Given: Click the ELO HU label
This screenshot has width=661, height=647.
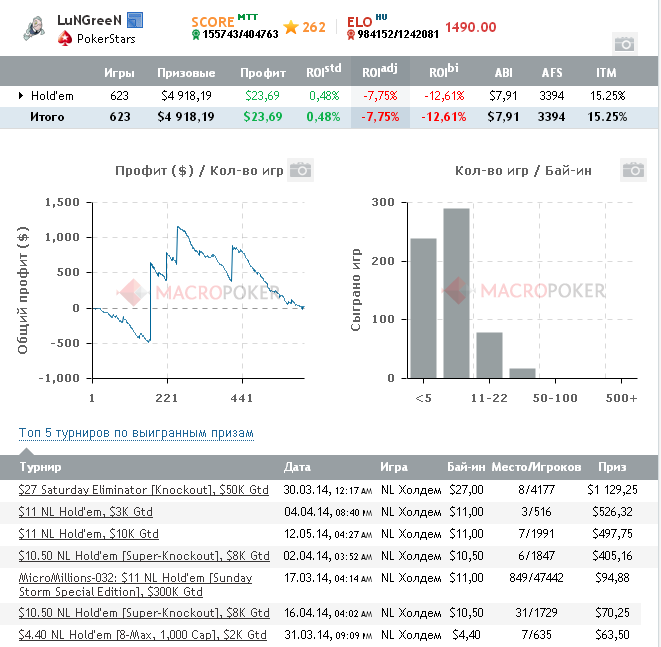Looking at the screenshot, I should pos(367,21).
